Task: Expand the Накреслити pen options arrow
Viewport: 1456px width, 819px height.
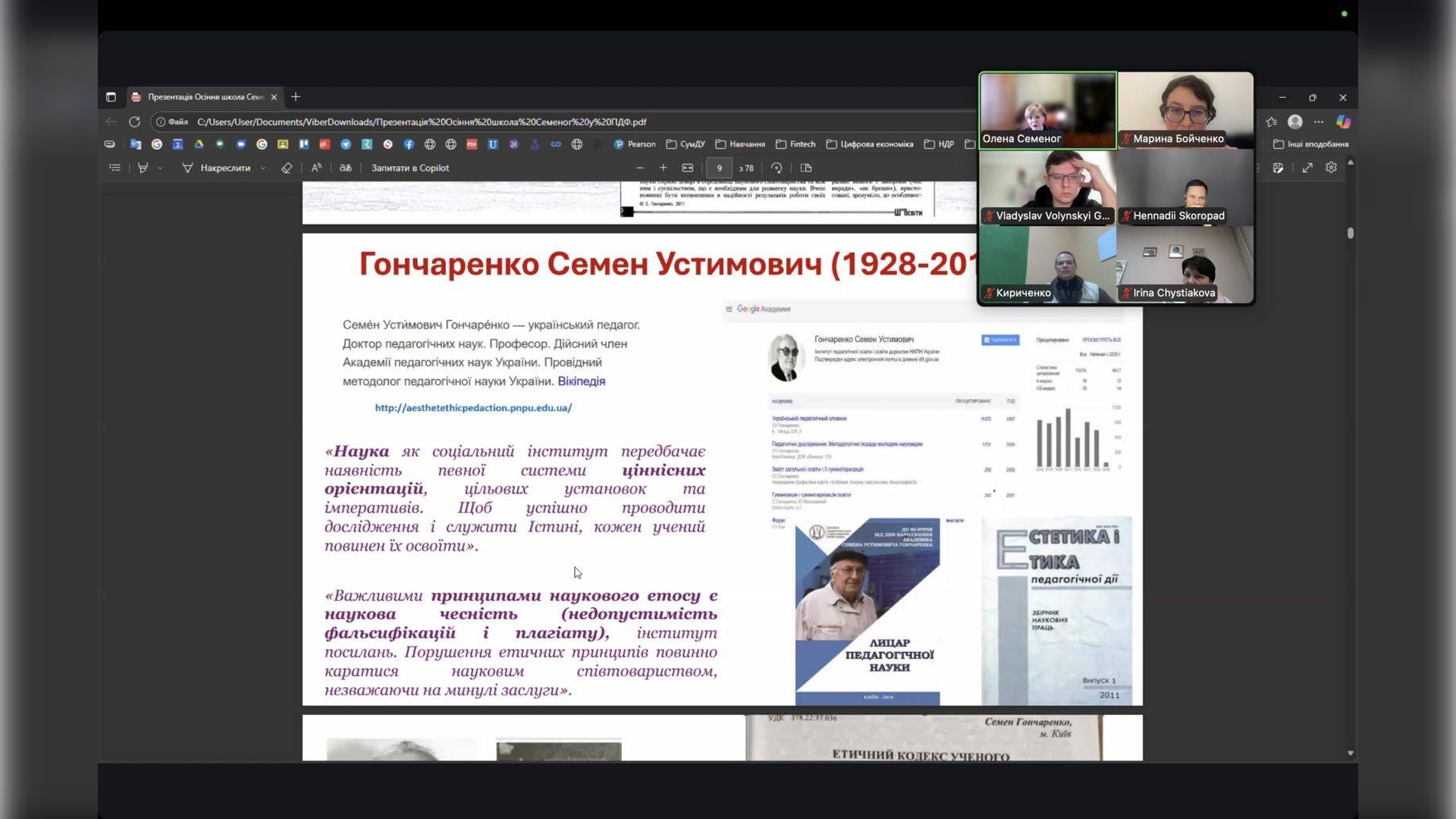Action: click(x=263, y=168)
